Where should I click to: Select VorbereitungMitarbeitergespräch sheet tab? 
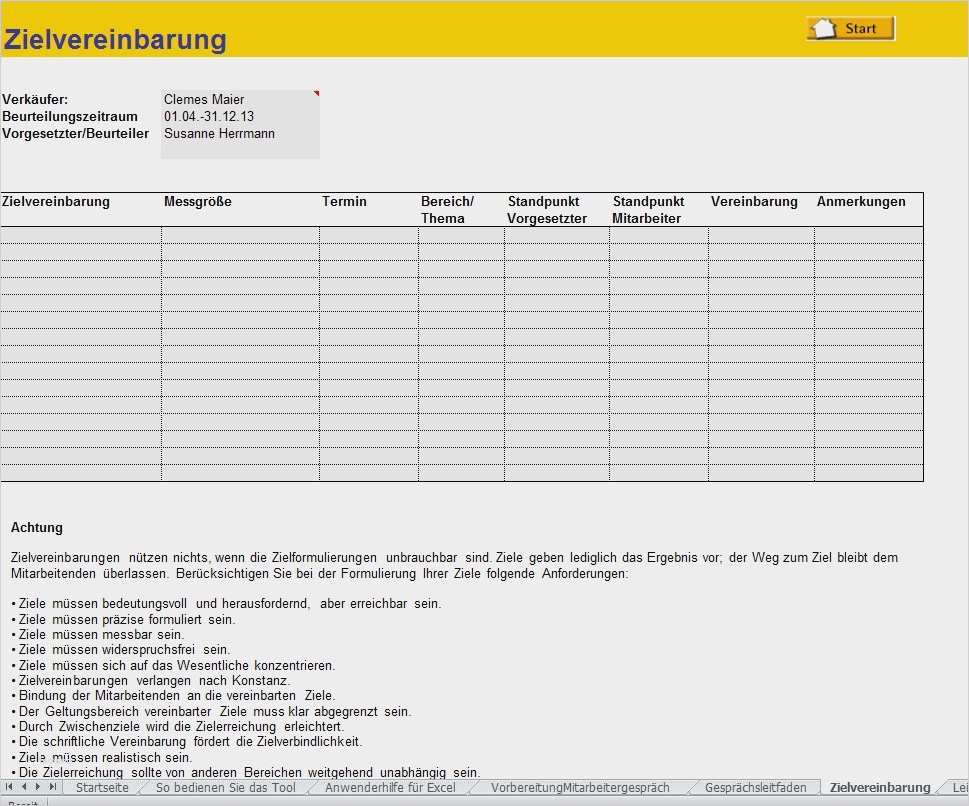(580, 787)
